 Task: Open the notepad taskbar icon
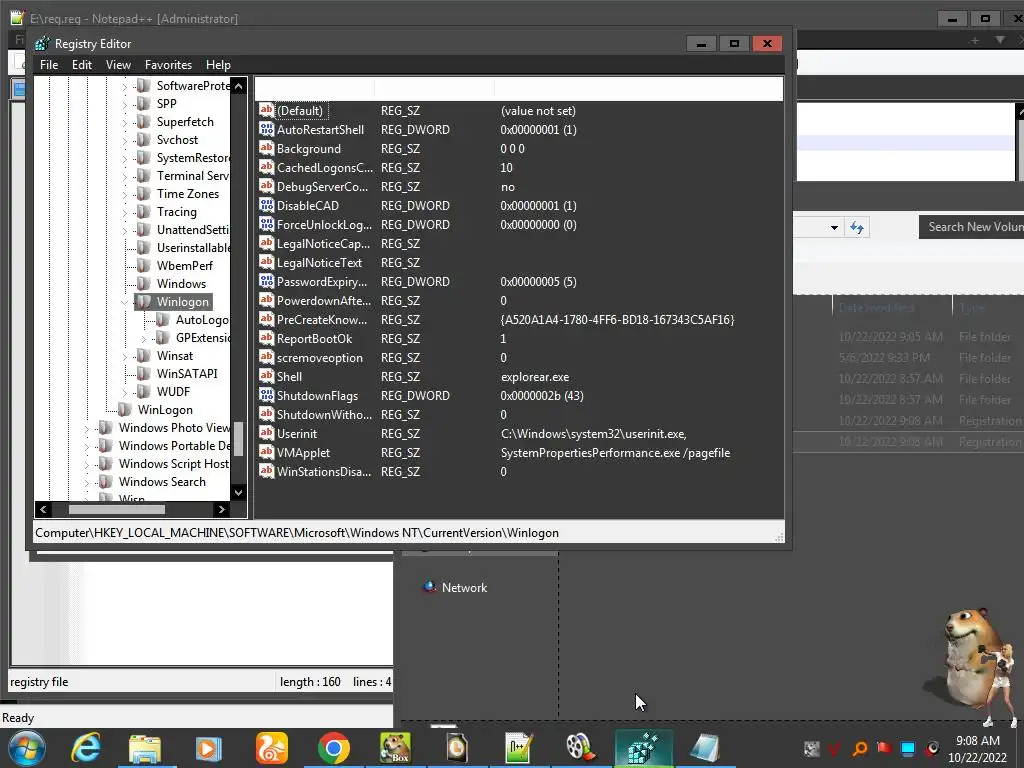click(705, 748)
